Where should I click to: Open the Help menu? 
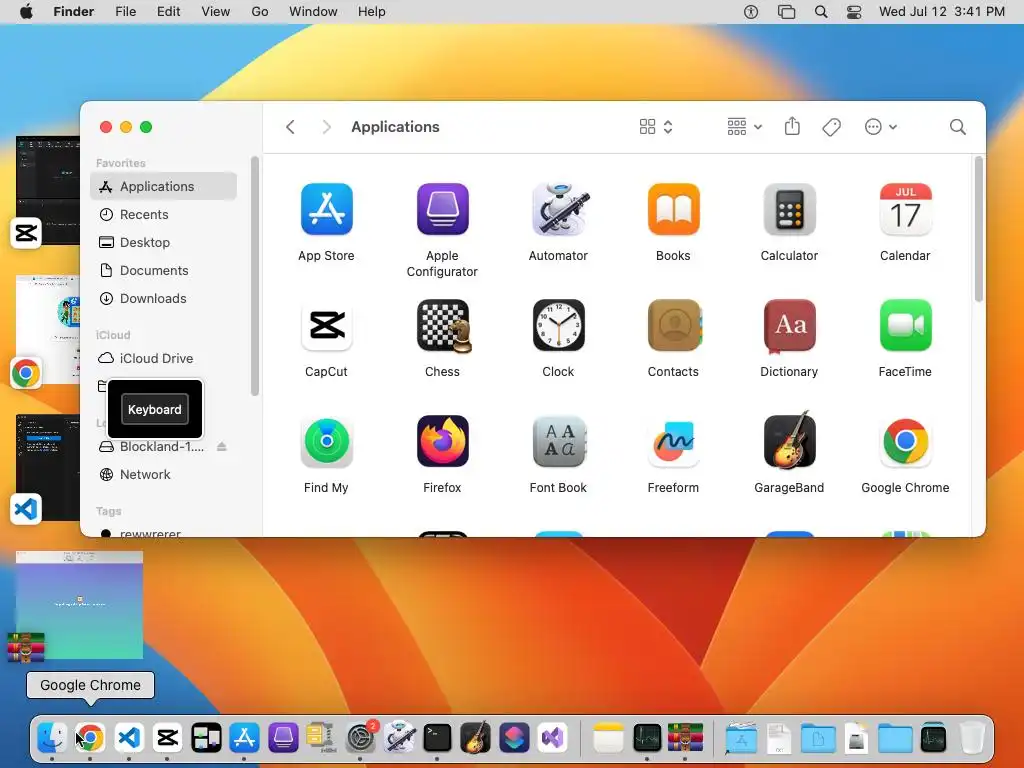pos(372,12)
